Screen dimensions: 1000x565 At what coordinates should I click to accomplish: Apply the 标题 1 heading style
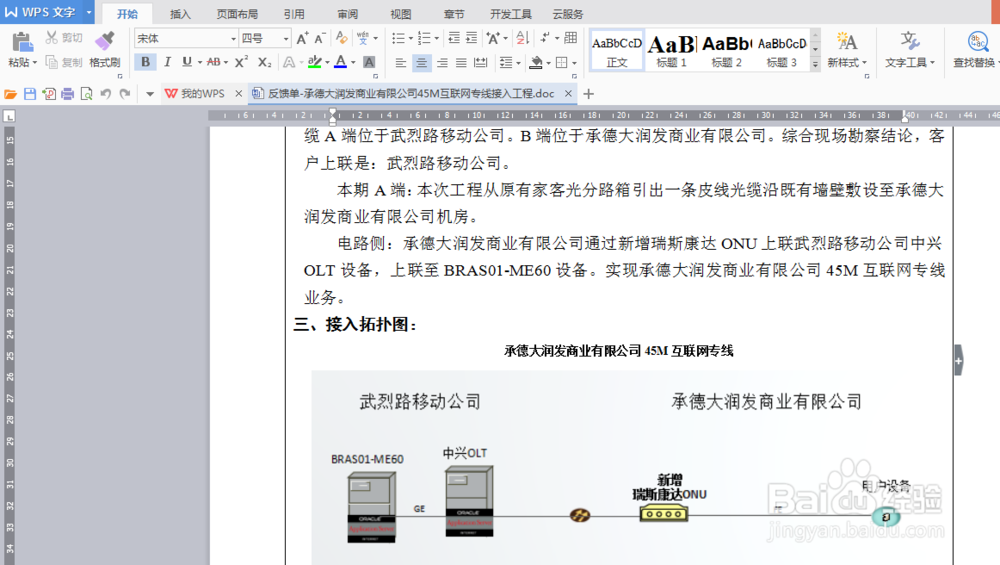672,50
